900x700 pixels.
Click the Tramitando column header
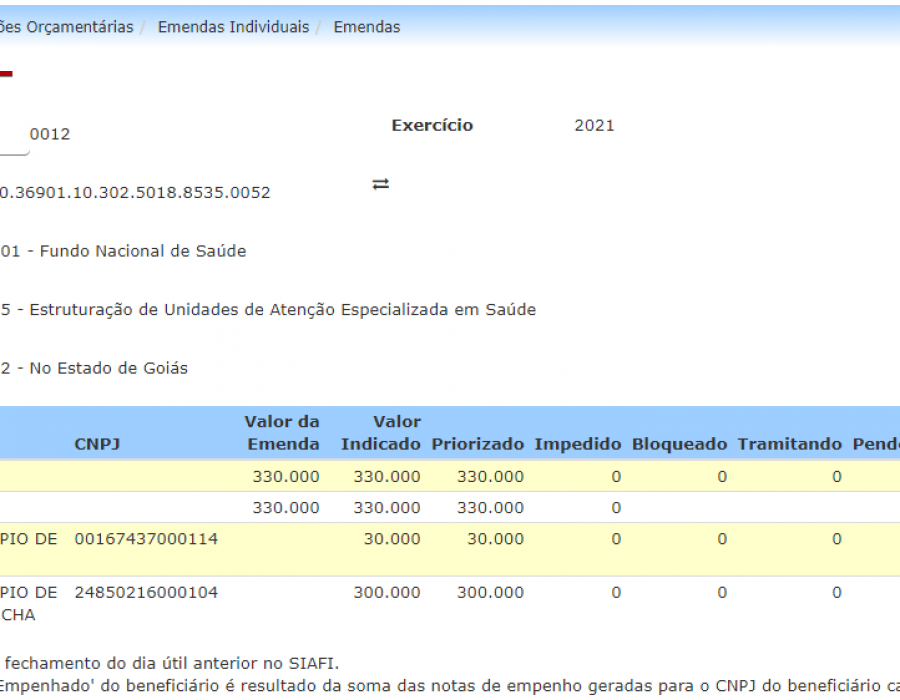point(789,444)
